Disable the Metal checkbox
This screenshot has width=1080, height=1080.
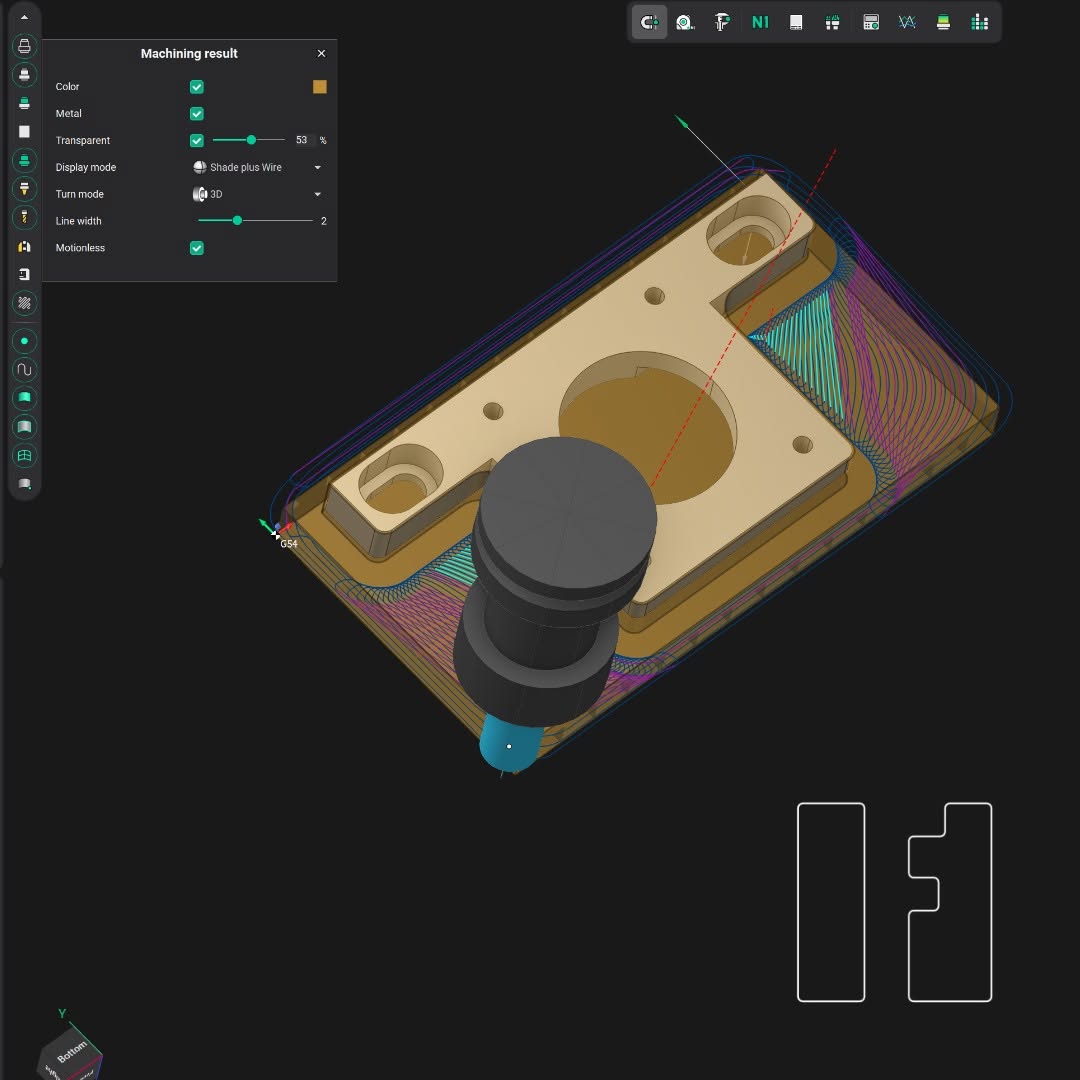pyautogui.click(x=196, y=113)
